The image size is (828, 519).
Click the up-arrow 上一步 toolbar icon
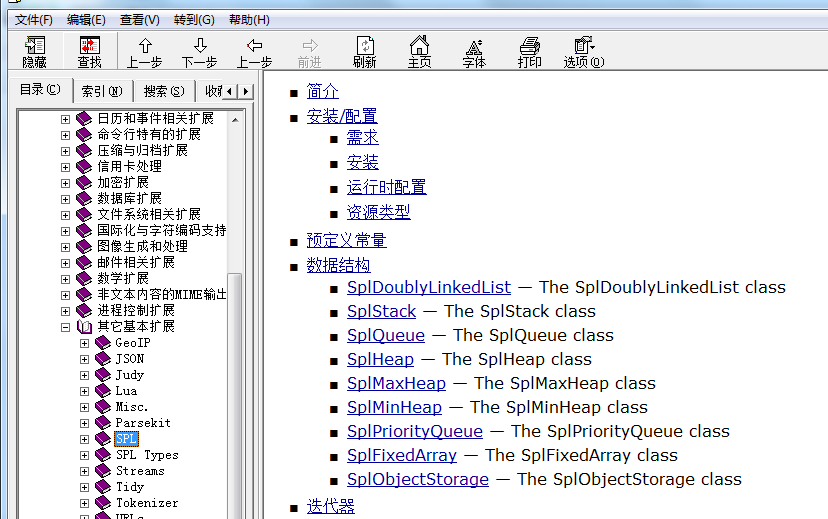[145, 45]
